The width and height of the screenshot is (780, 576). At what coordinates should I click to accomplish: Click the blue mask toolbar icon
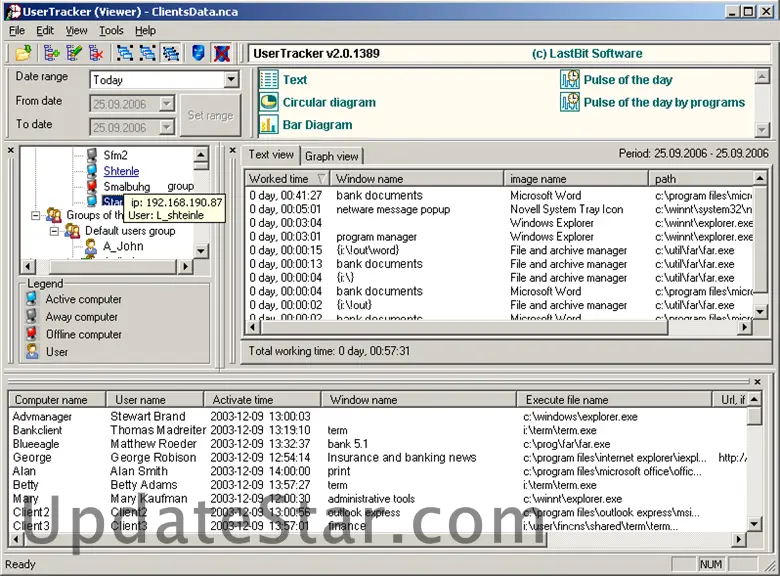pos(198,53)
